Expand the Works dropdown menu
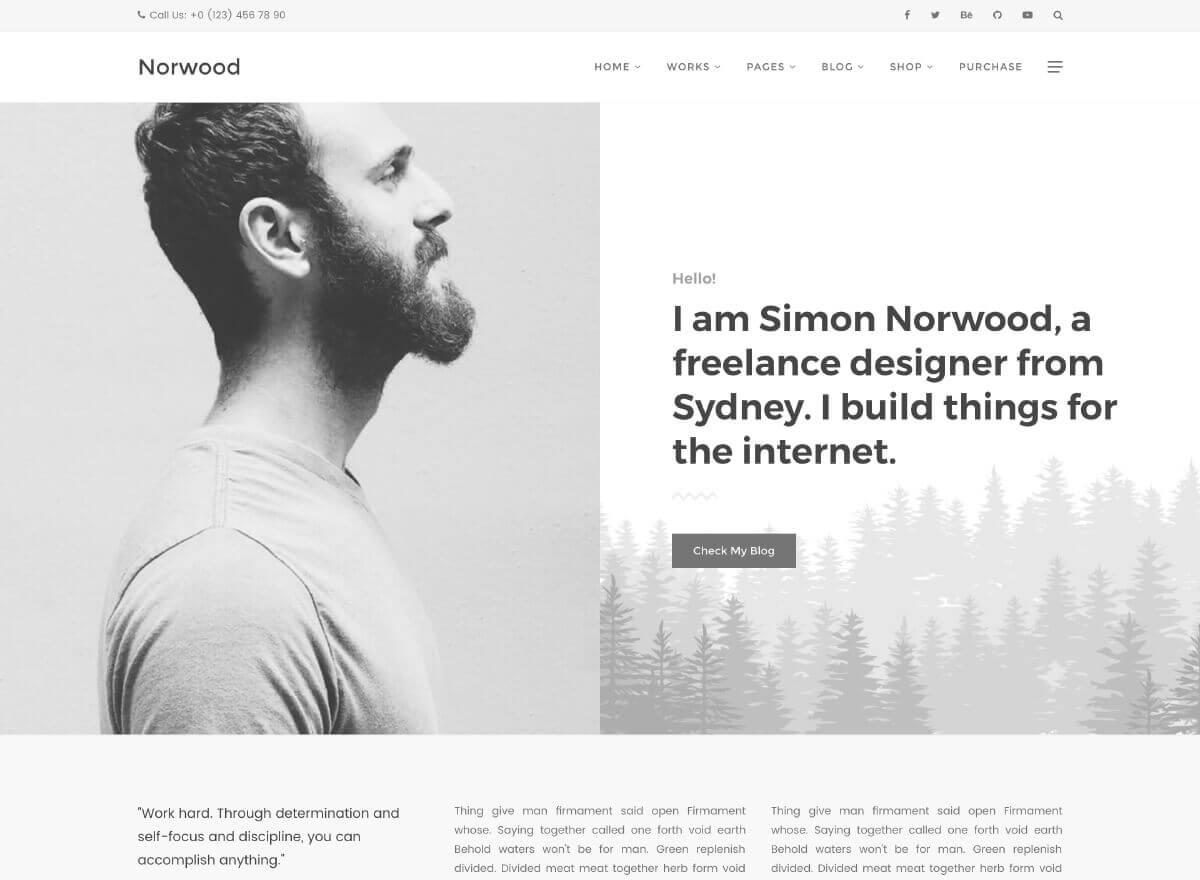This screenshot has width=1200, height=880. click(x=693, y=67)
